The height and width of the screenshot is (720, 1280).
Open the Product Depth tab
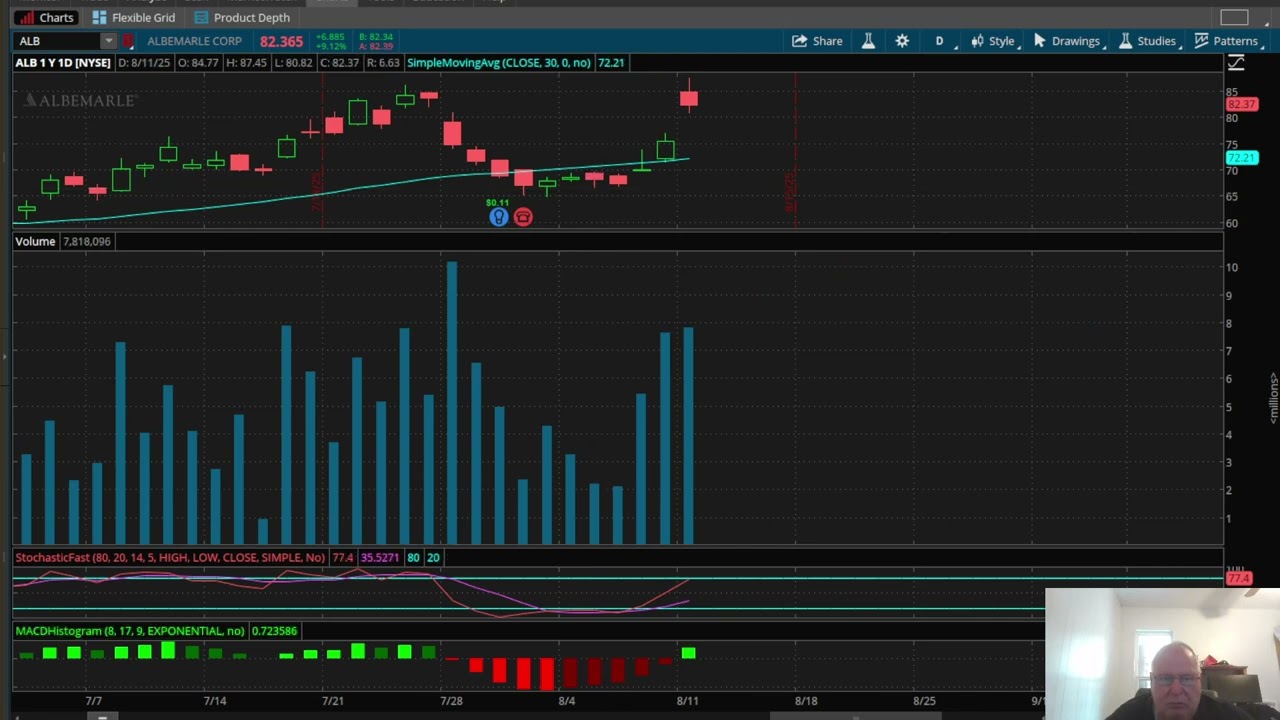coord(242,17)
